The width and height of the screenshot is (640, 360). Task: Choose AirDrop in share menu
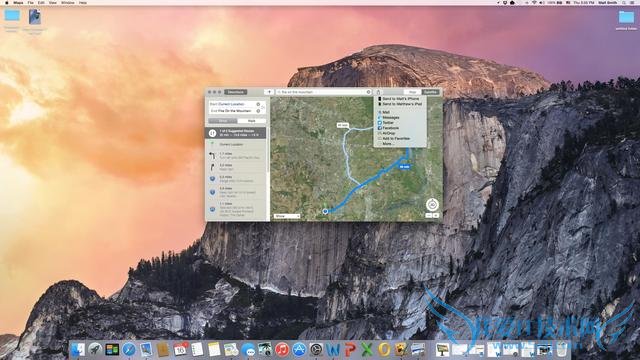click(400, 133)
